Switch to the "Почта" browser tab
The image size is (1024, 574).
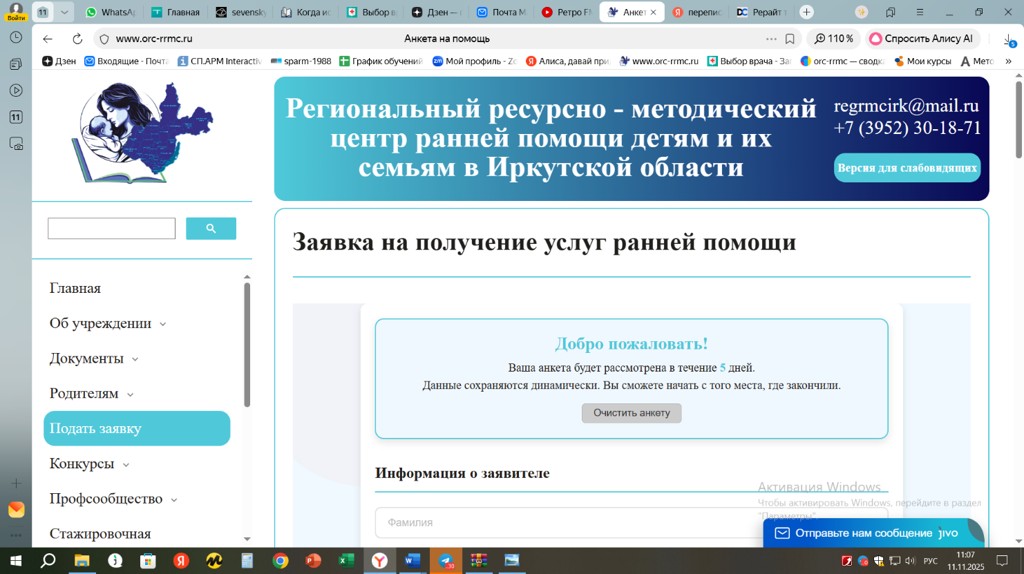tap(497, 12)
